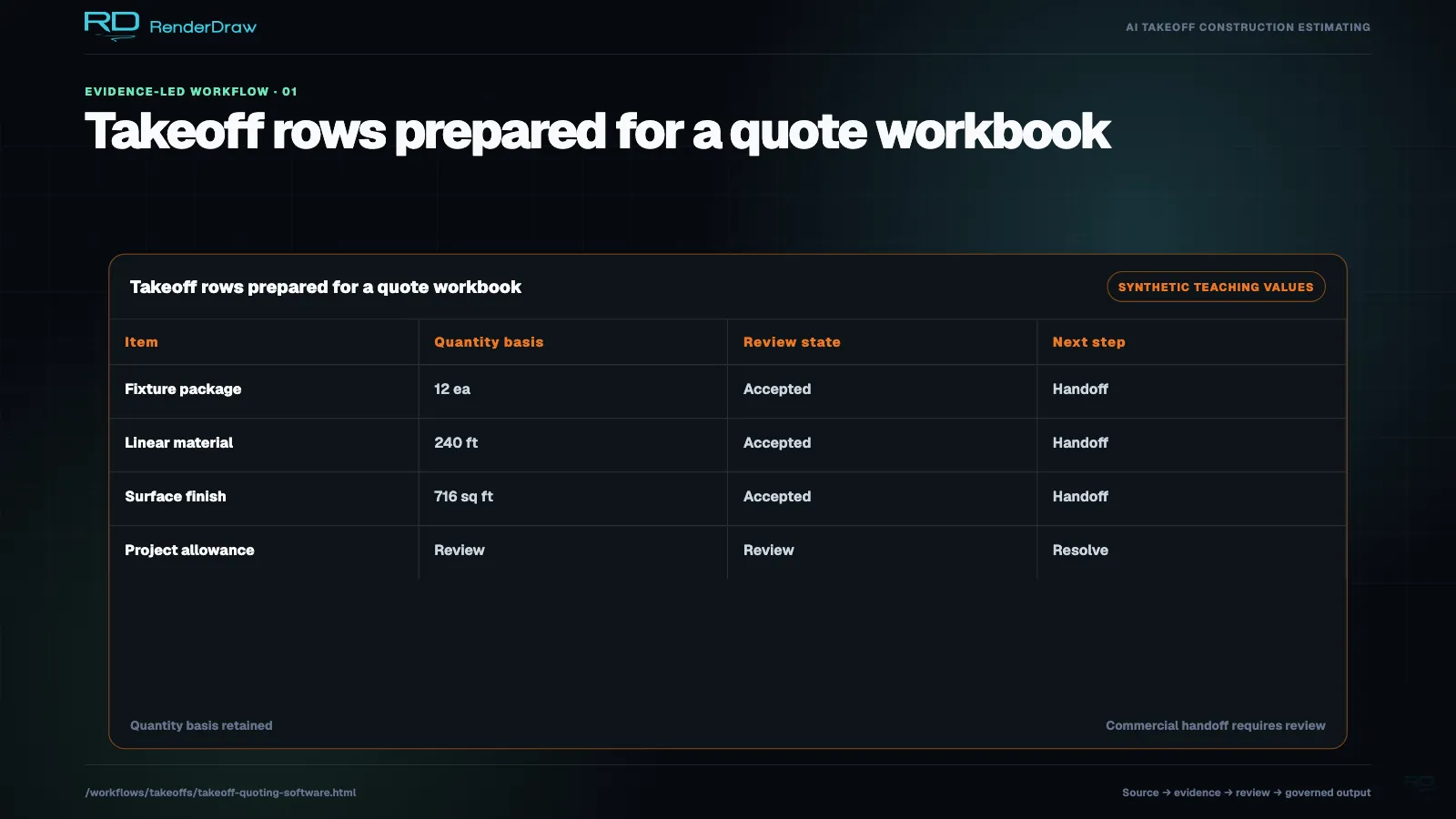Click Accepted in the Surface finish row
Viewport: 1456px width, 819px height.
pos(777,497)
